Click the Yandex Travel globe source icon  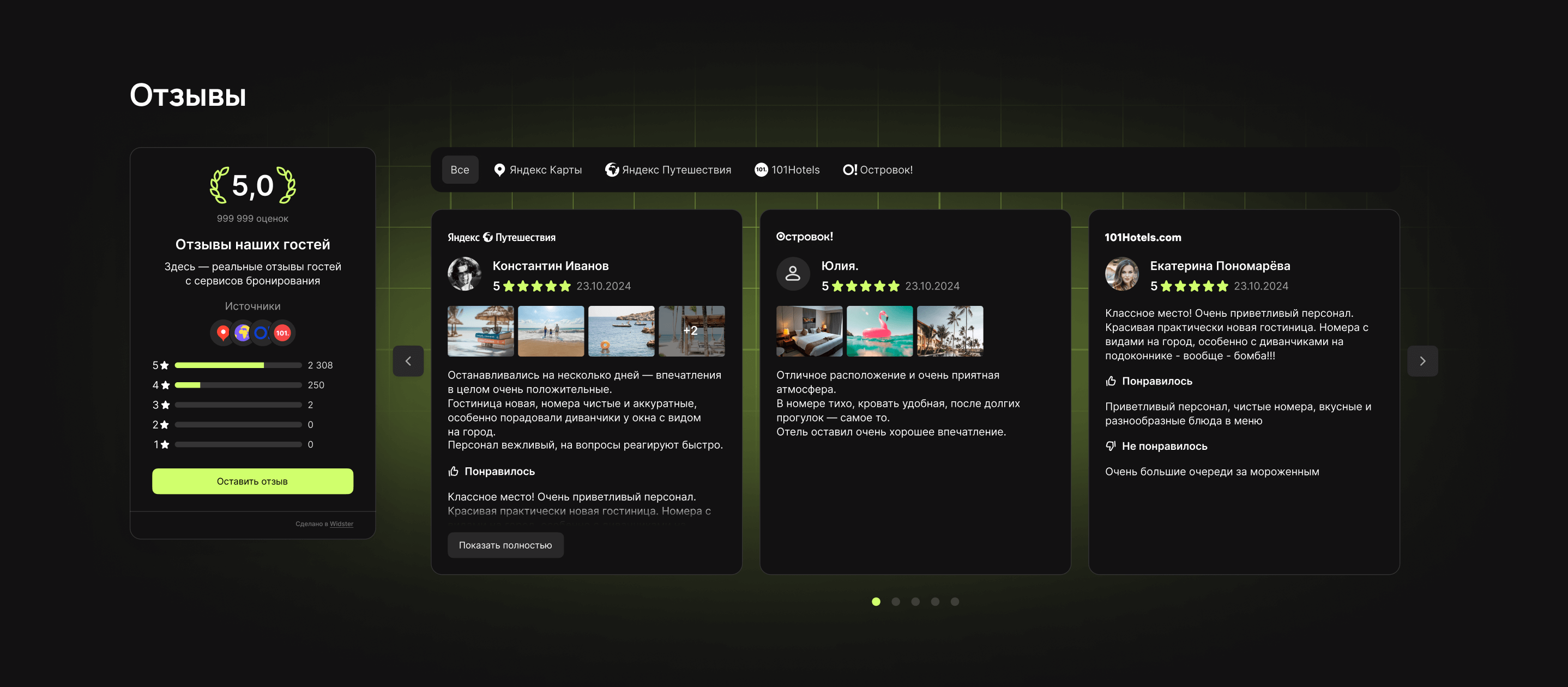(242, 333)
